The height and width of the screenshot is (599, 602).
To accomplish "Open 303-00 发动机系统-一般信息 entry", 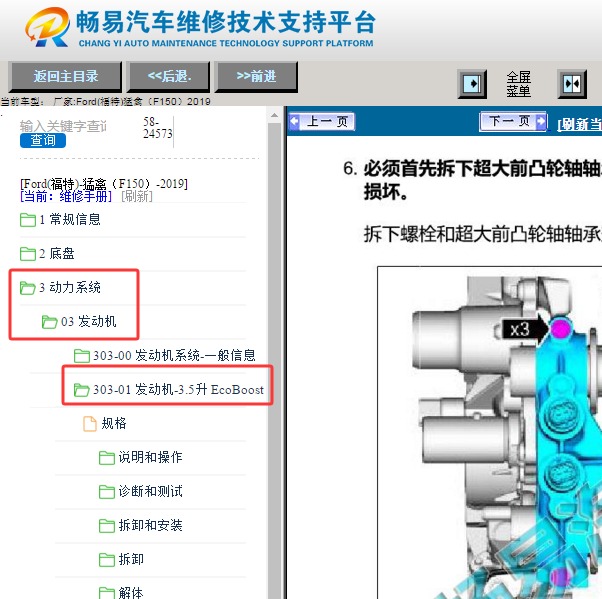I will coord(174,356).
